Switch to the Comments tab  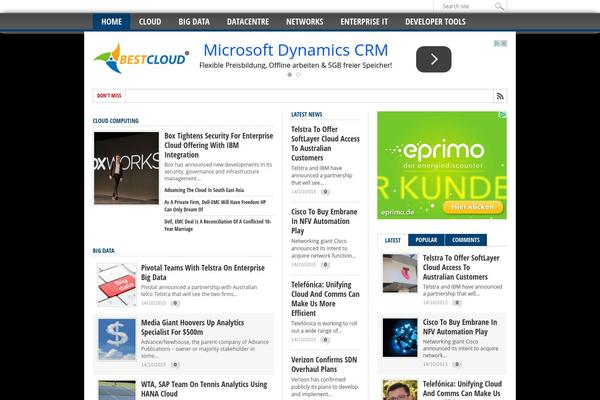pos(466,240)
